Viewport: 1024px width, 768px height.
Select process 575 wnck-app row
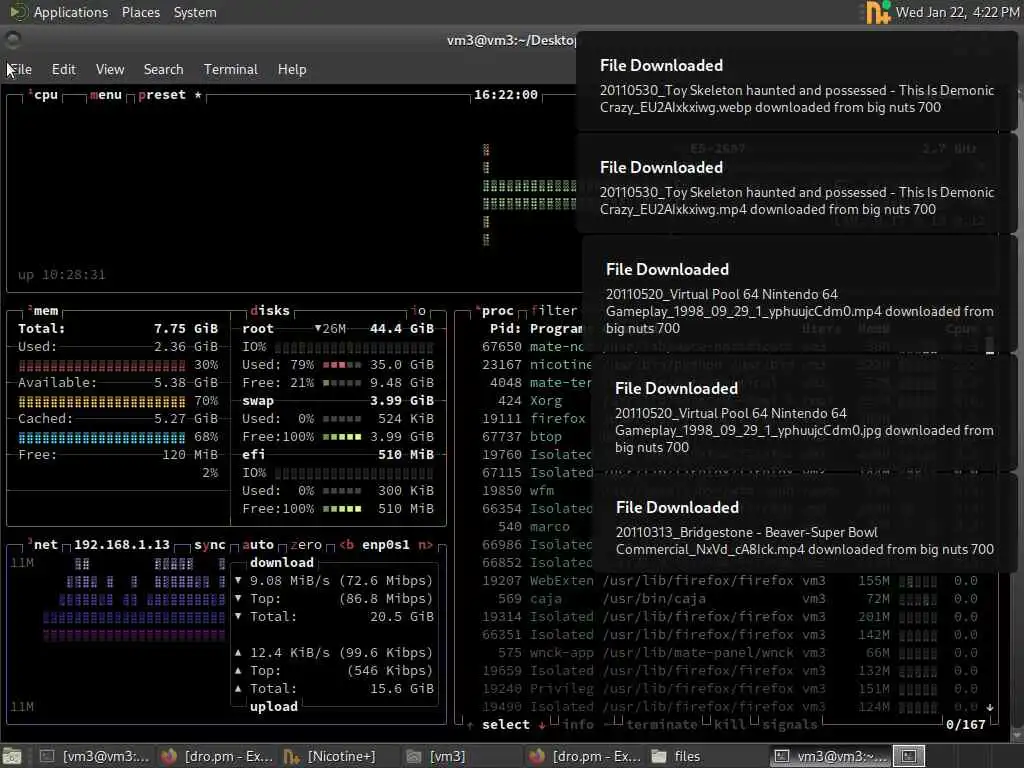pos(729,652)
